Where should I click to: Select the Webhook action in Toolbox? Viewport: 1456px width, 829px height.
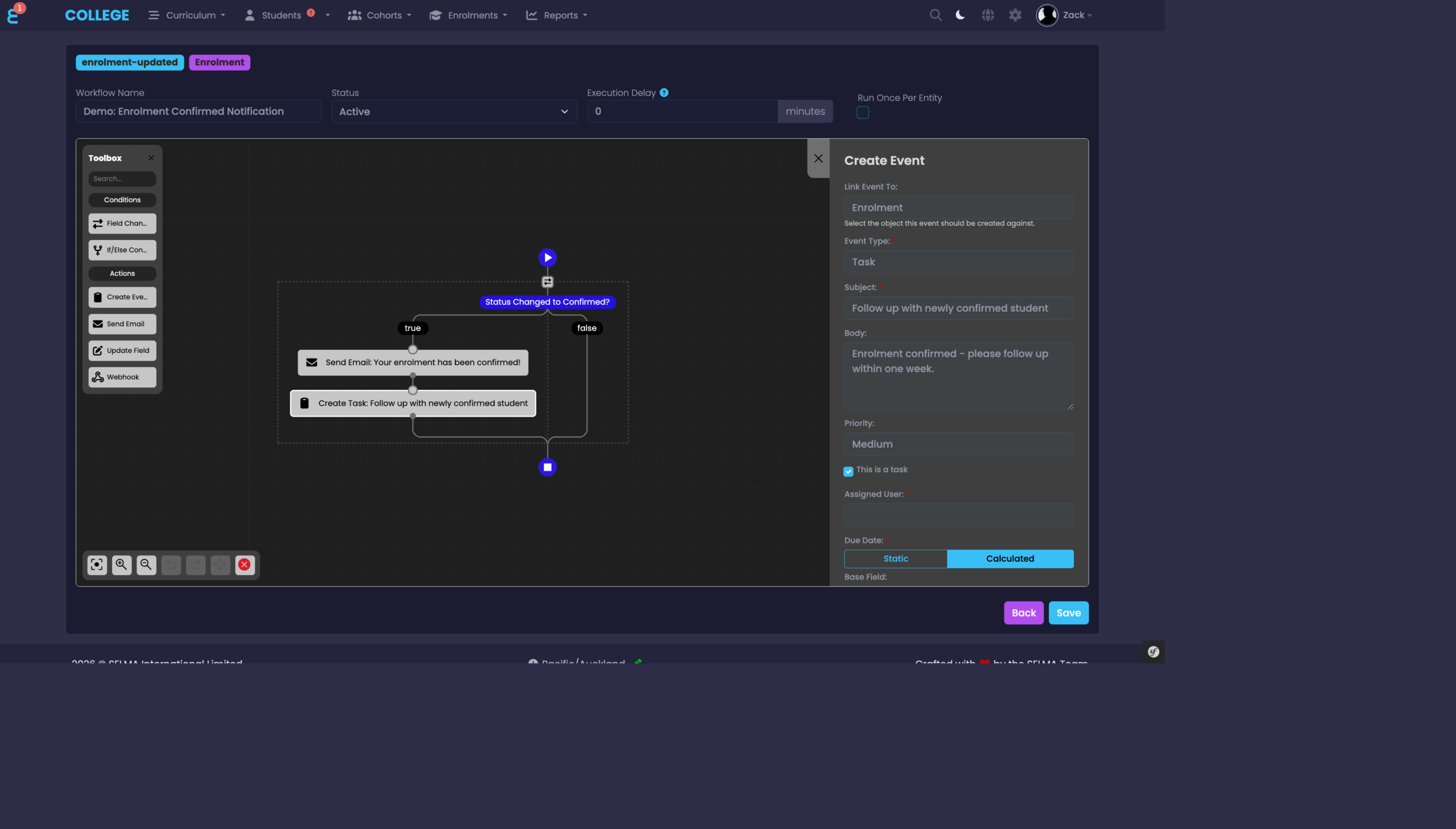tap(122, 377)
